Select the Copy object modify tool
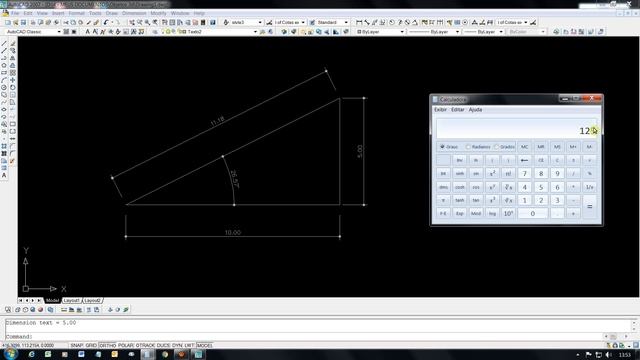This screenshot has width=640, height=360. pyautogui.click(x=13, y=51)
